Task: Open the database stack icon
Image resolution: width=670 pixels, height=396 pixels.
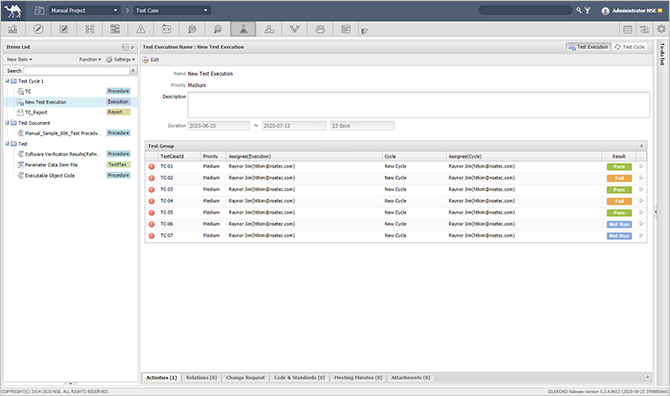Action: pos(627,29)
